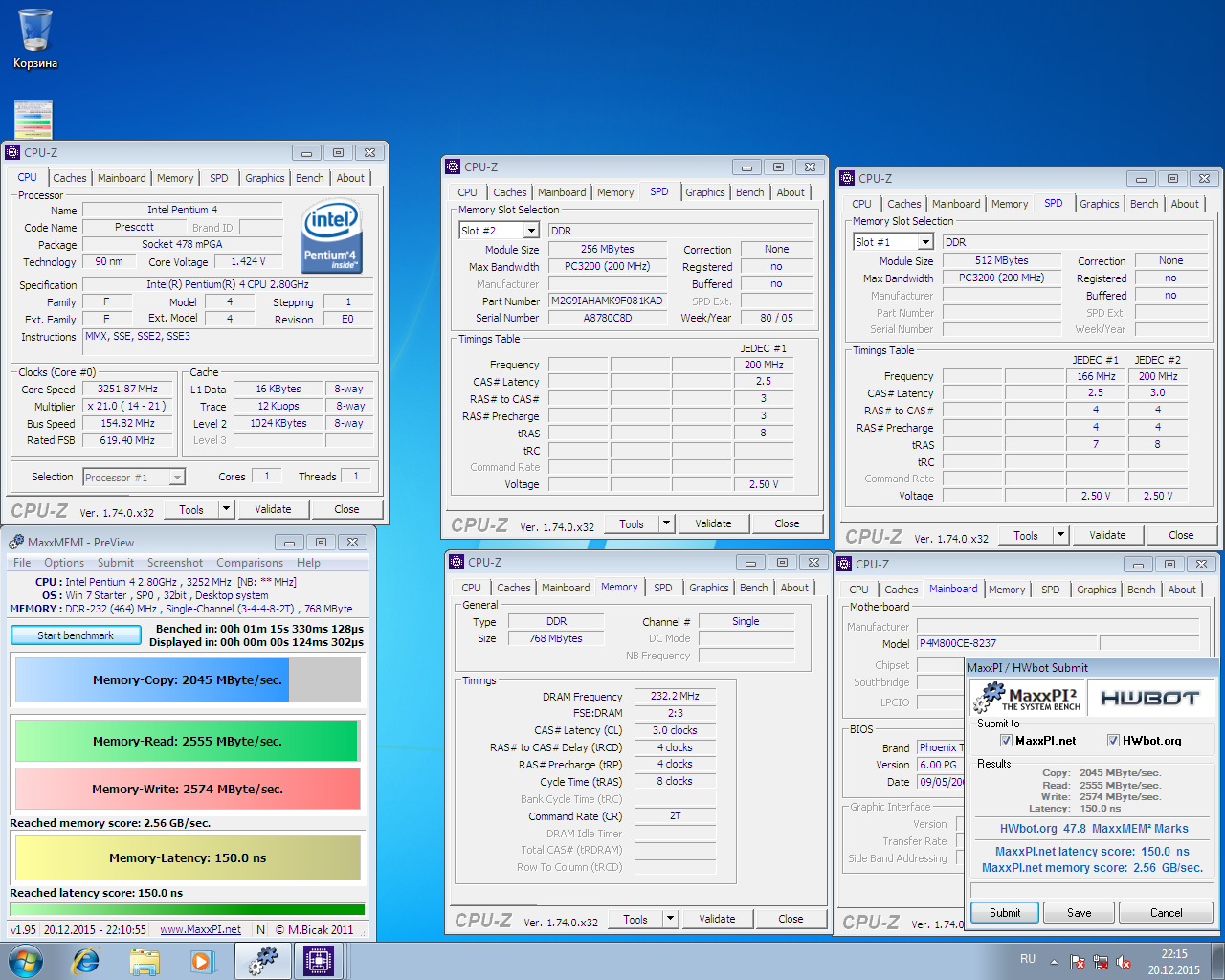
Task: Switch to Bench tab in Slot #2 SPD window
Action: pyautogui.click(x=750, y=192)
